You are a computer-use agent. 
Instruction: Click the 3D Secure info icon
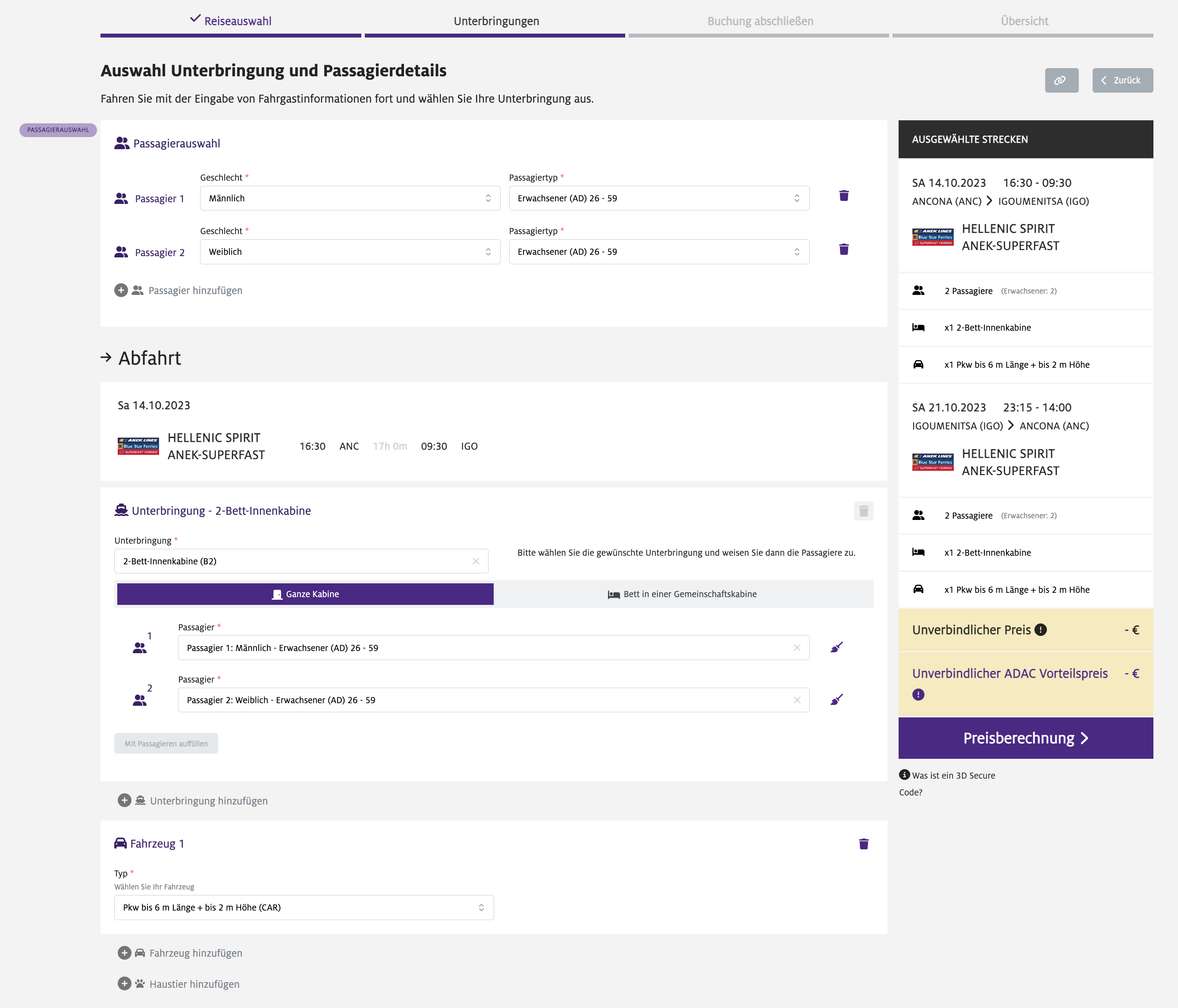[x=904, y=774]
